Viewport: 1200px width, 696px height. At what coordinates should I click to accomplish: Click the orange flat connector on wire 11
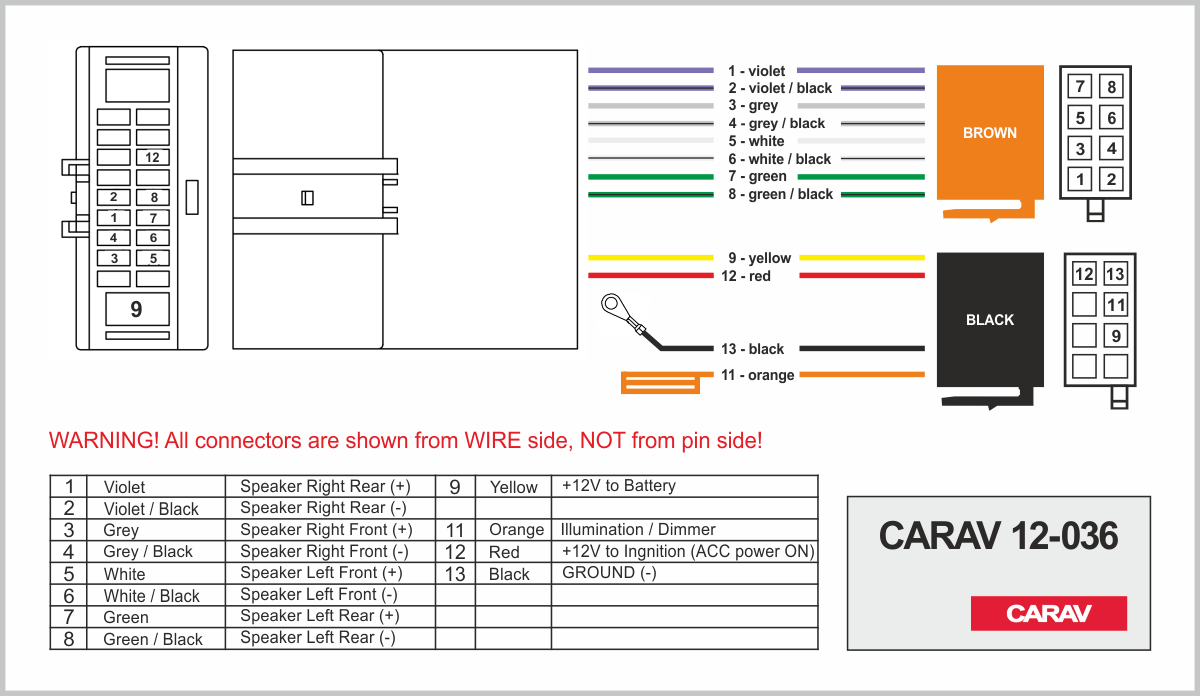pos(658,384)
